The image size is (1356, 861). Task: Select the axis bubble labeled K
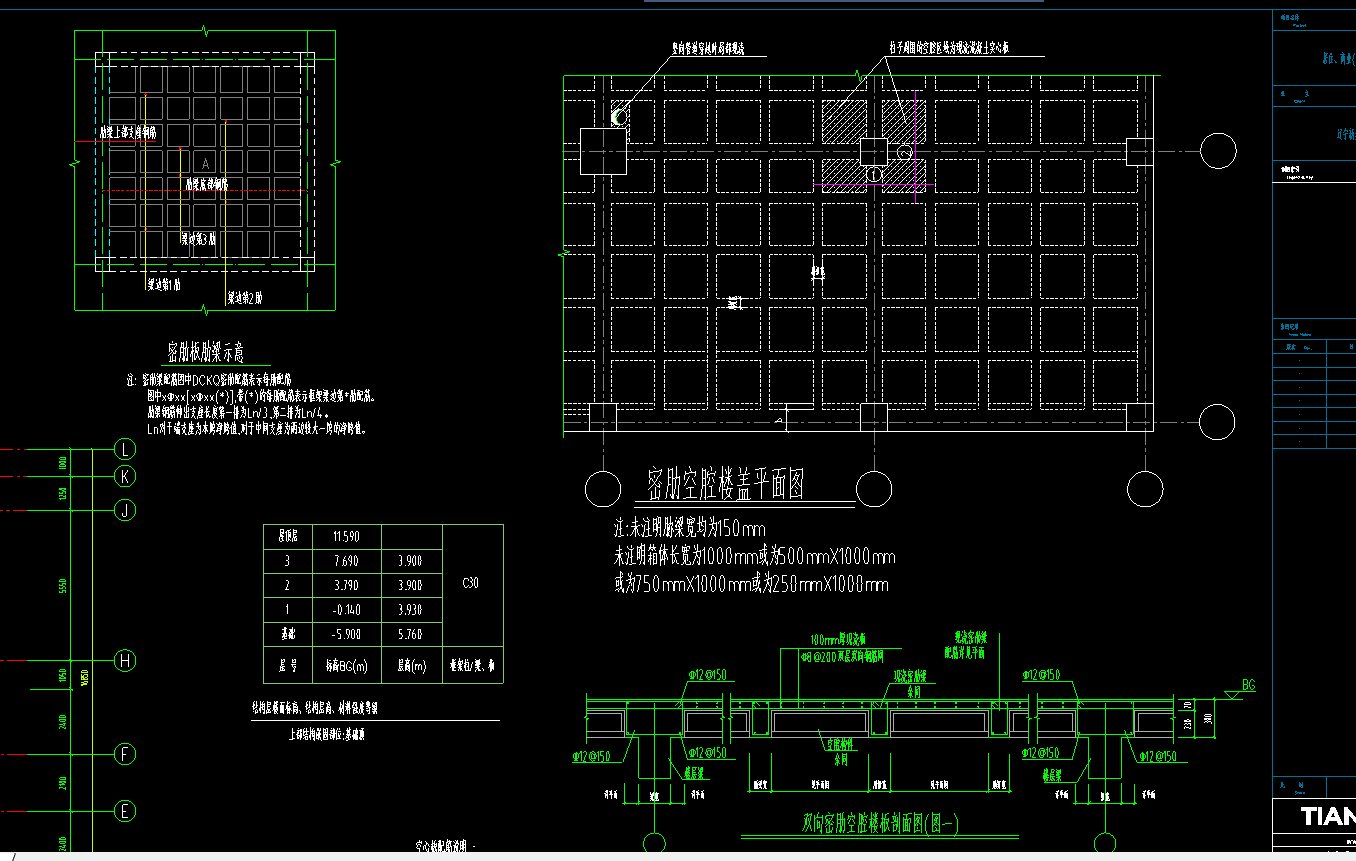(125, 476)
